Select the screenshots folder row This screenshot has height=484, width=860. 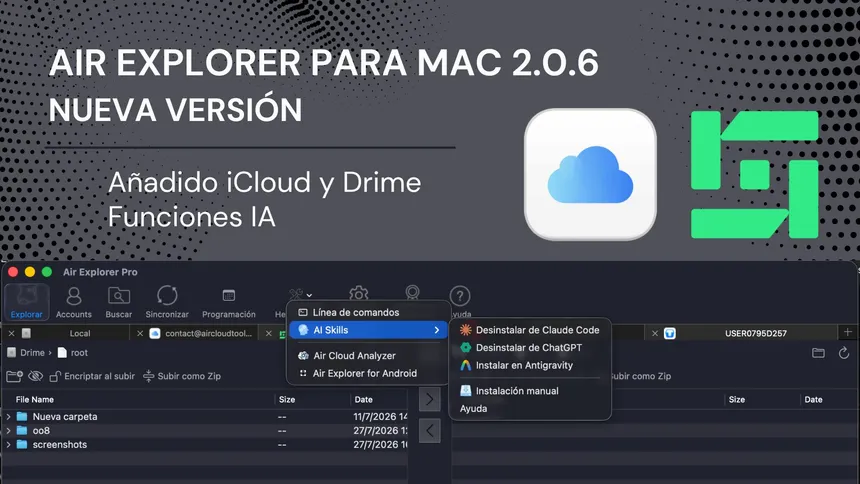tap(204, 444)
